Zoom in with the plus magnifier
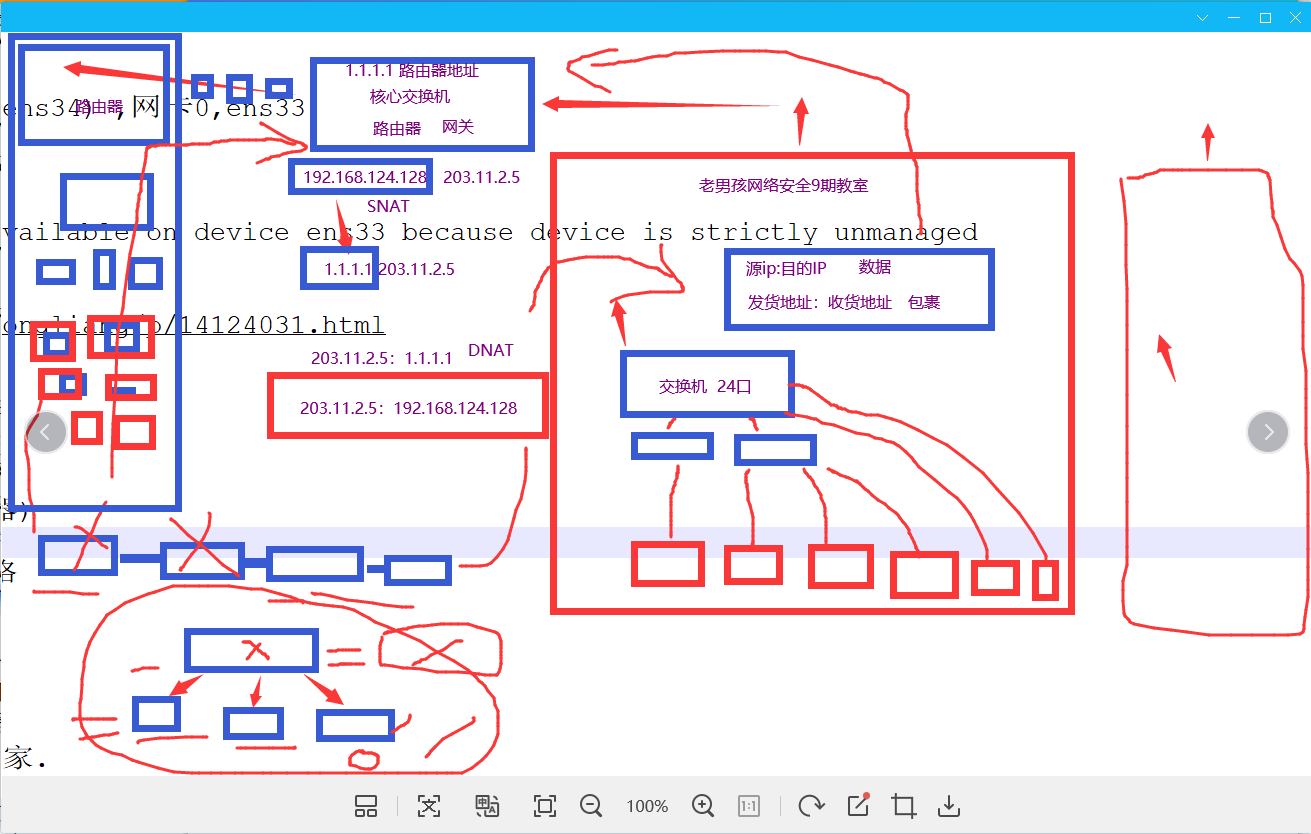 (x=703, y=806)
